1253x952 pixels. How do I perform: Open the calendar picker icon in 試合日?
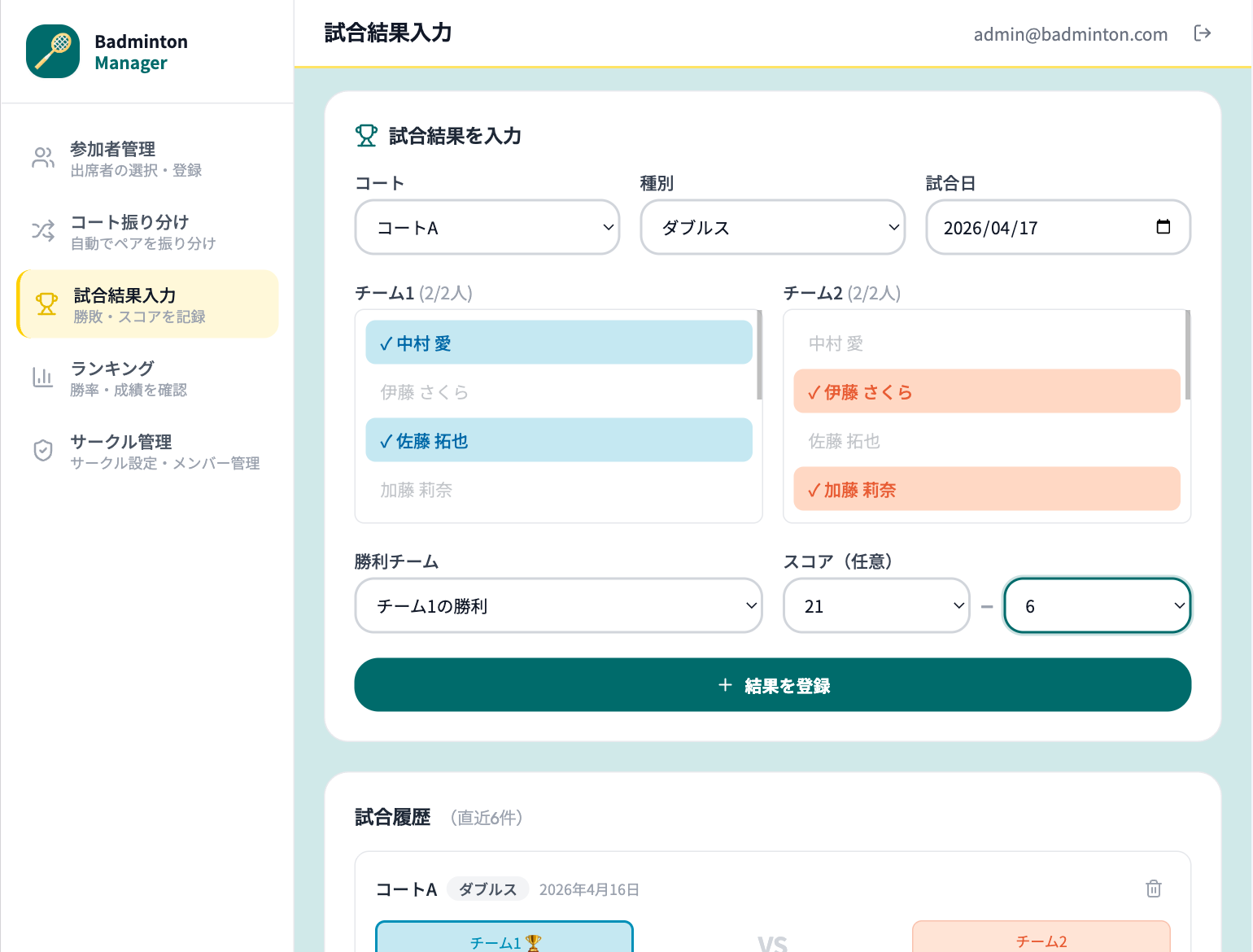pos(1163,227)
